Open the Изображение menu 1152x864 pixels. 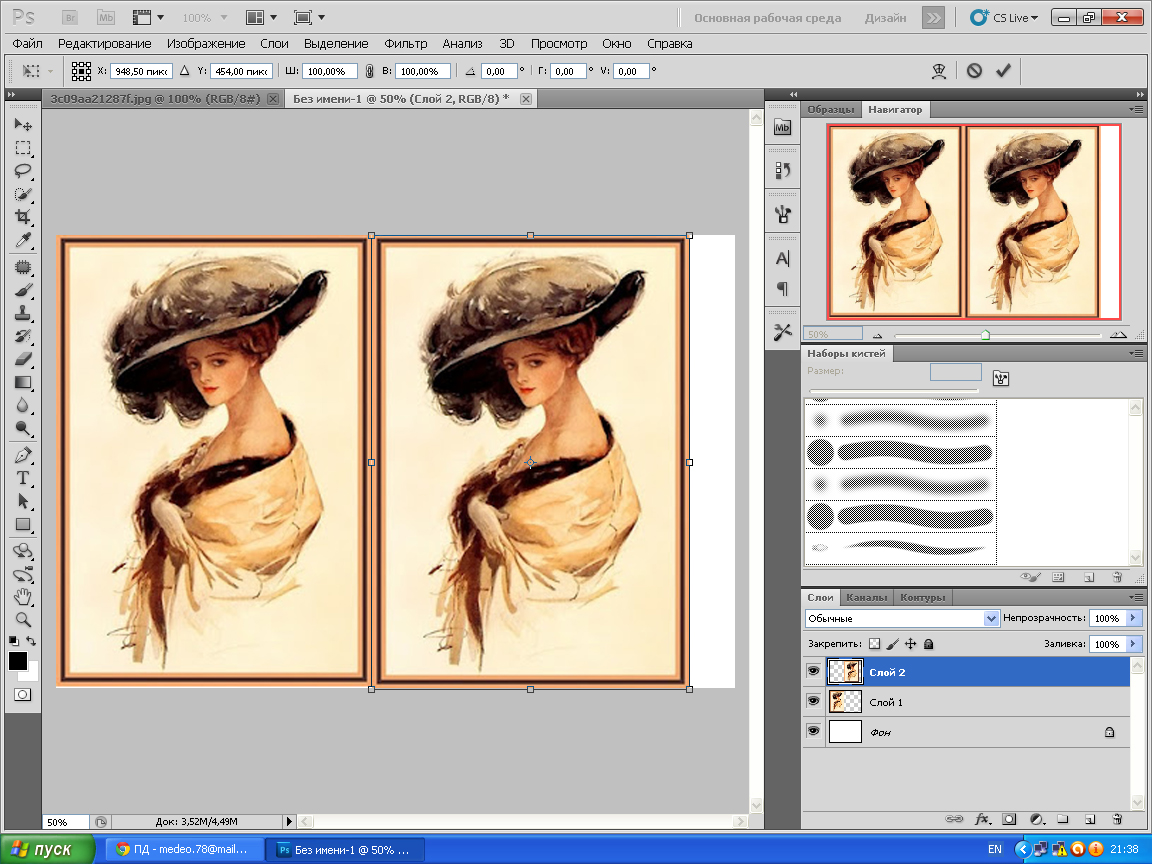pos(206,43)
